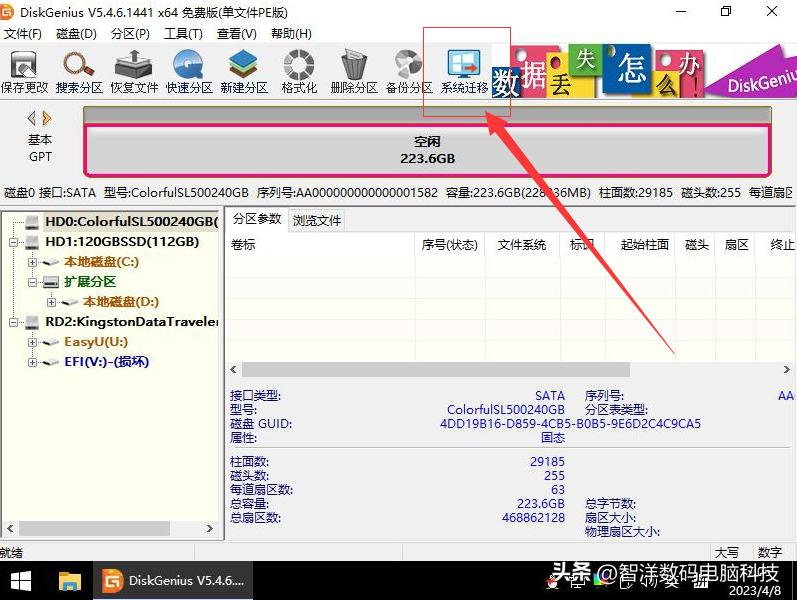Open the 工具(T) menu
Viewport: 797px width, 600px height.
(x=183, y=34)
